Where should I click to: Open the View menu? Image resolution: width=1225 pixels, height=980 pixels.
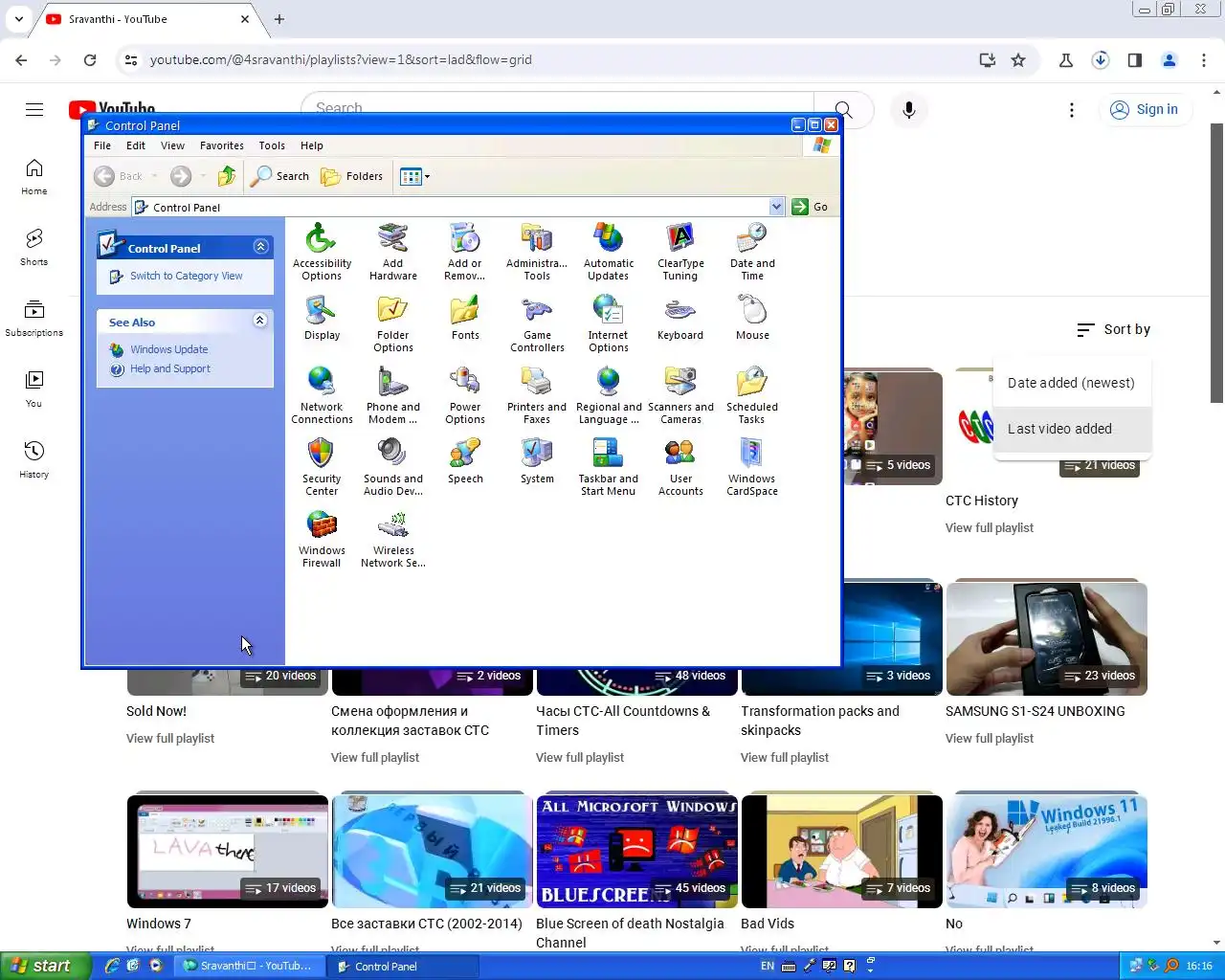pyautogui.click(x=172, y=145)
